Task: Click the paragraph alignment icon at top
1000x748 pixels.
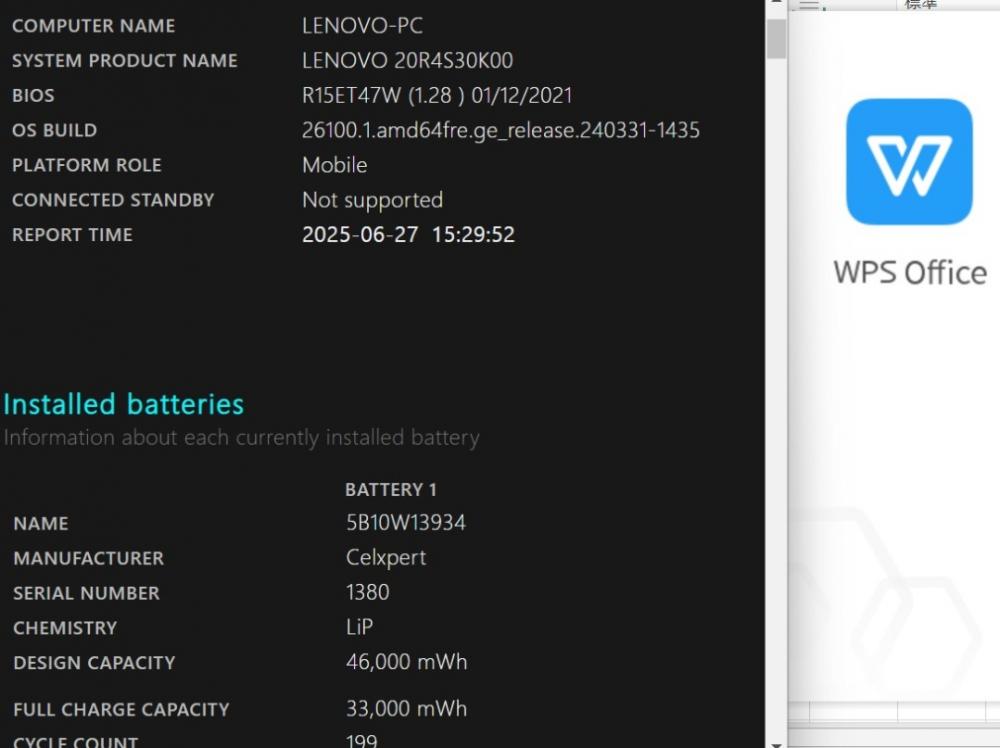Action: (810, 4)
